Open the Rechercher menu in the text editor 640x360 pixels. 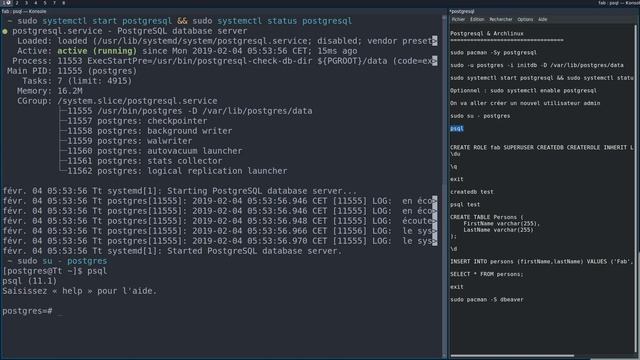(500, 19)
